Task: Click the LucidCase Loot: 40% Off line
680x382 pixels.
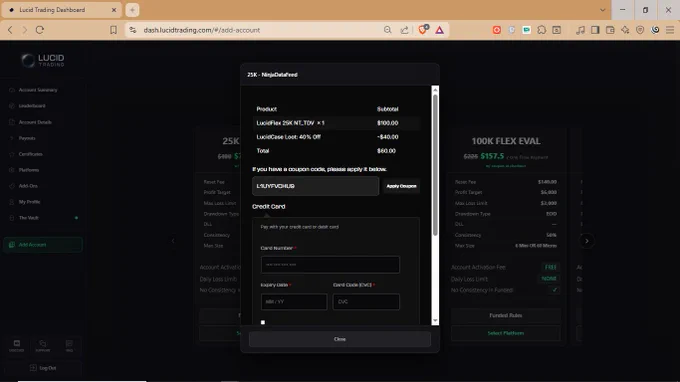Action: [x=337, y=137]
